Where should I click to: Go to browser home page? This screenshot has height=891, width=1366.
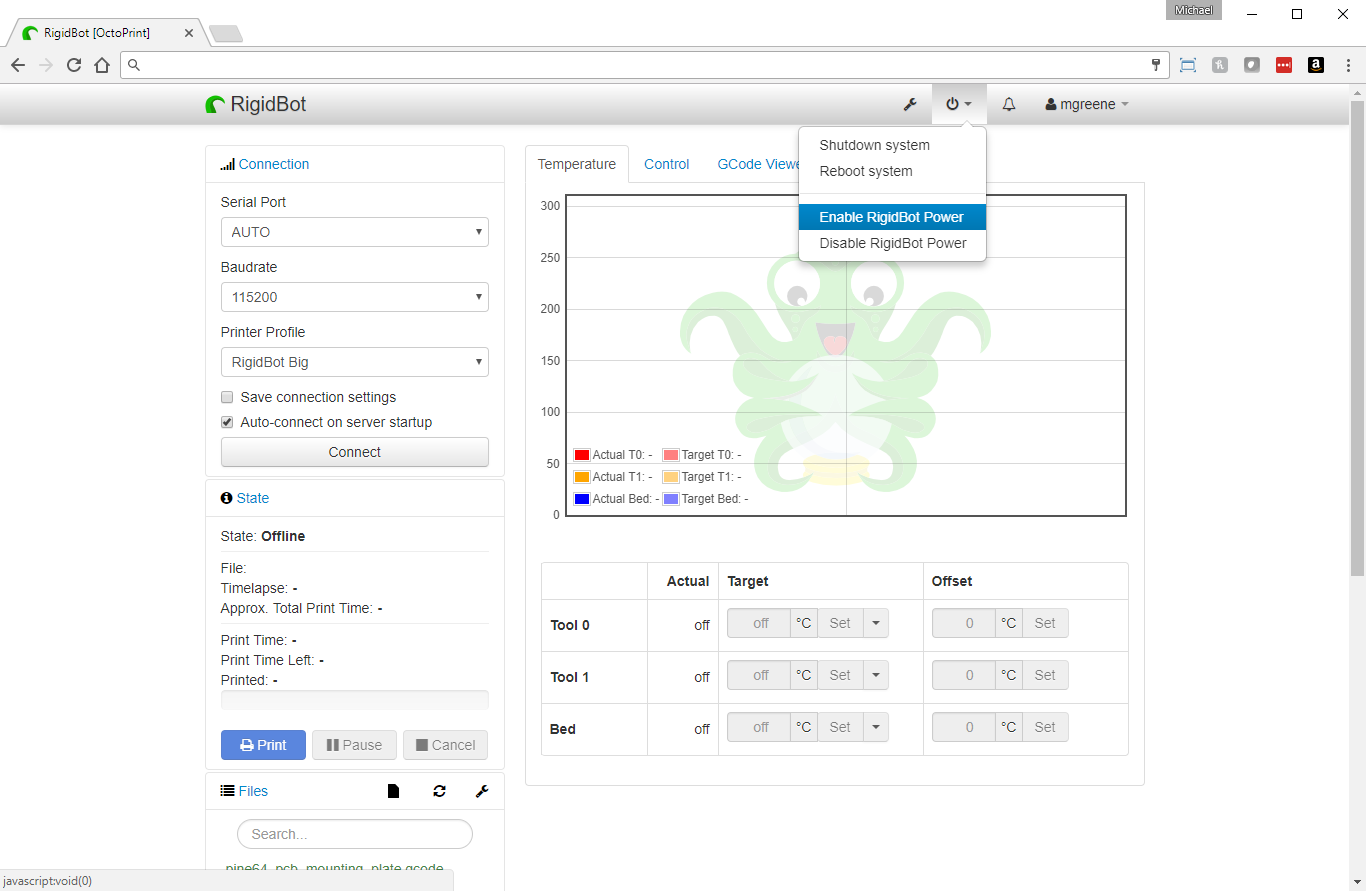pyautogui.click(x=102, y=65)
